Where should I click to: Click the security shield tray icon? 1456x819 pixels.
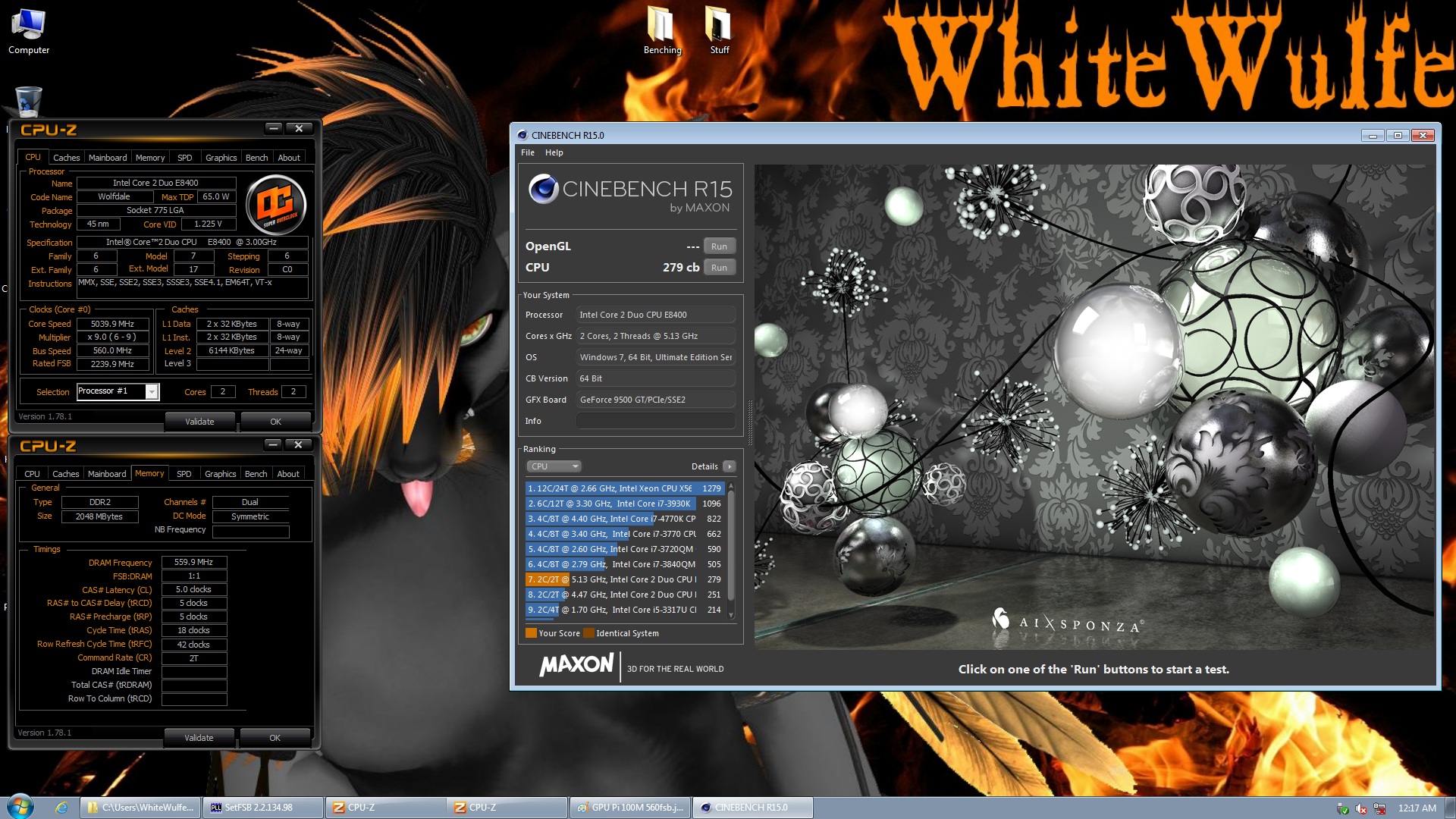click(x=1343, y=808)
